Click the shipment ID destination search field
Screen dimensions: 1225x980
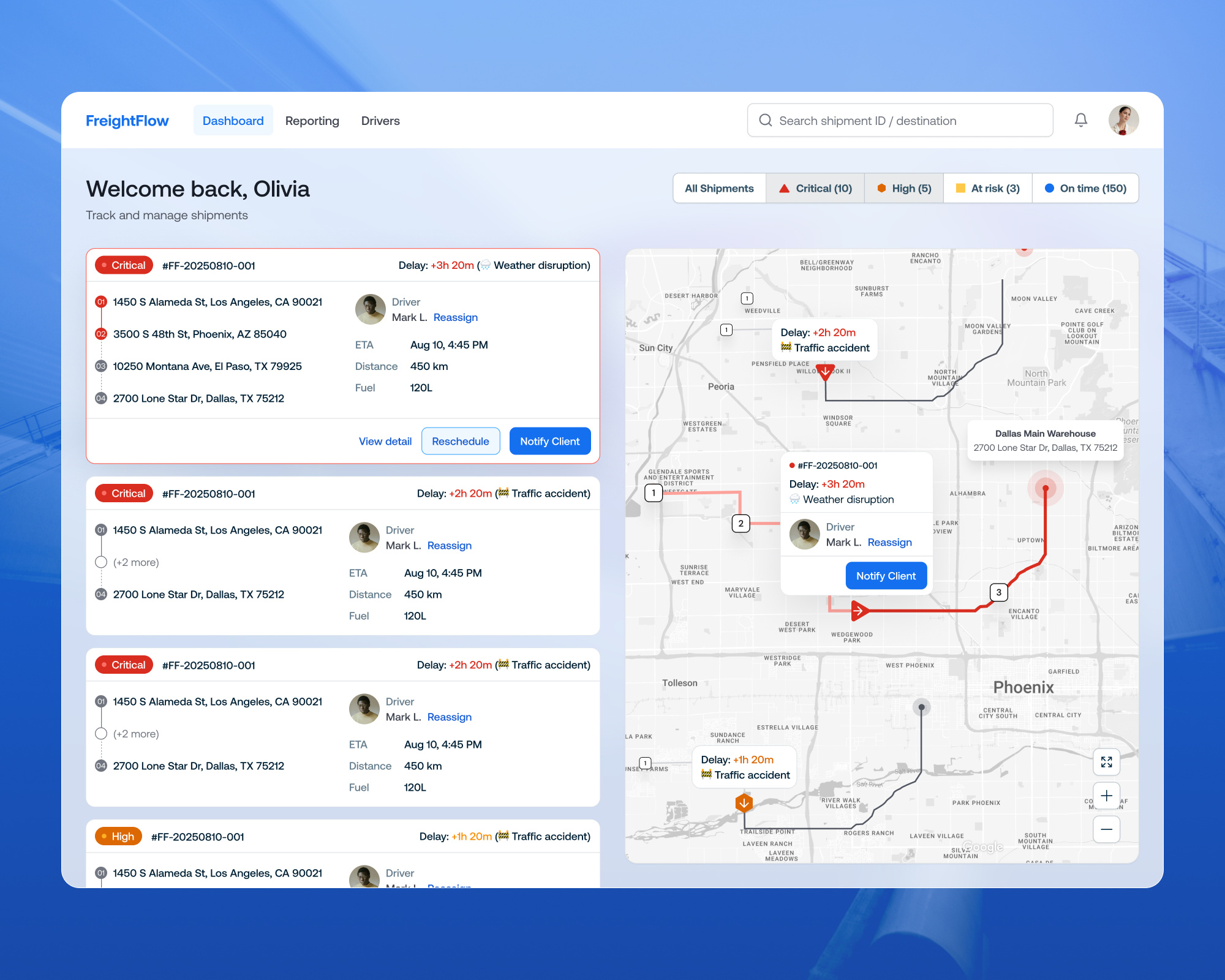900,120
